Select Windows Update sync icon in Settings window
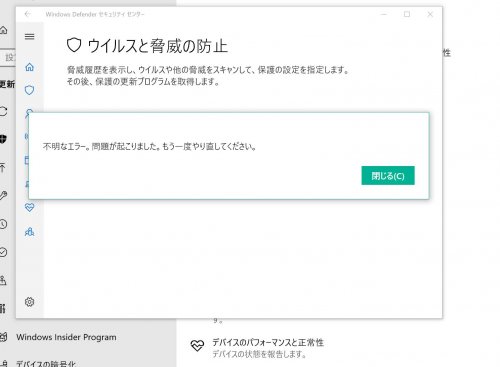The width and height of the screenshot is (500, 367). coord(3,111)
